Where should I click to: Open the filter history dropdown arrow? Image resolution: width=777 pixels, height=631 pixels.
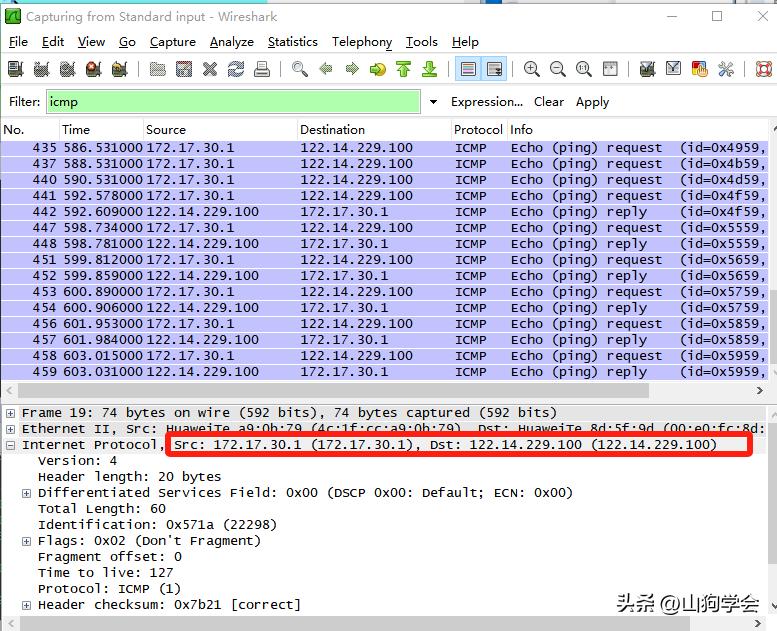(433, 102)
